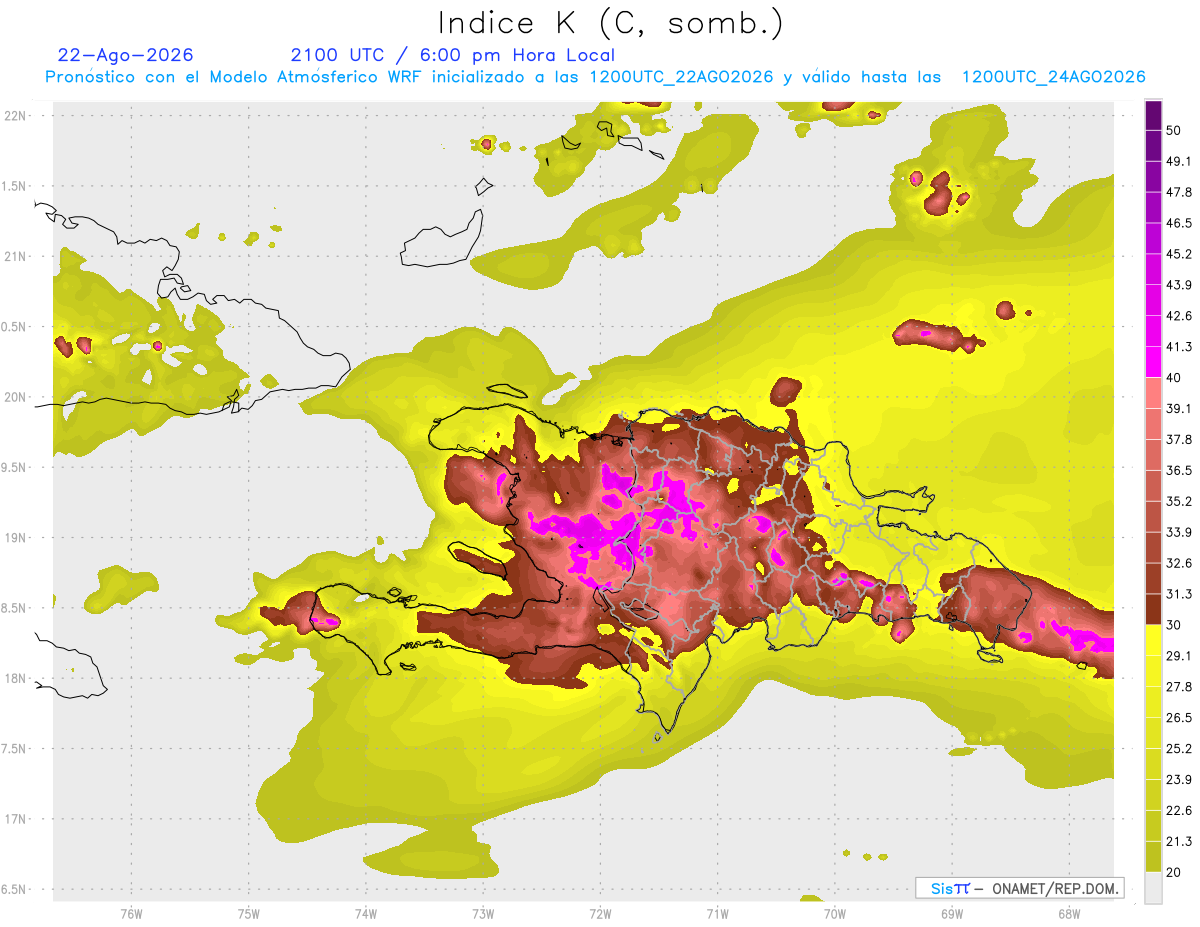1200x927 pixels.
Task: Click the bright magenta swatch between 40 and 41.3
Action: (1153, 362)
